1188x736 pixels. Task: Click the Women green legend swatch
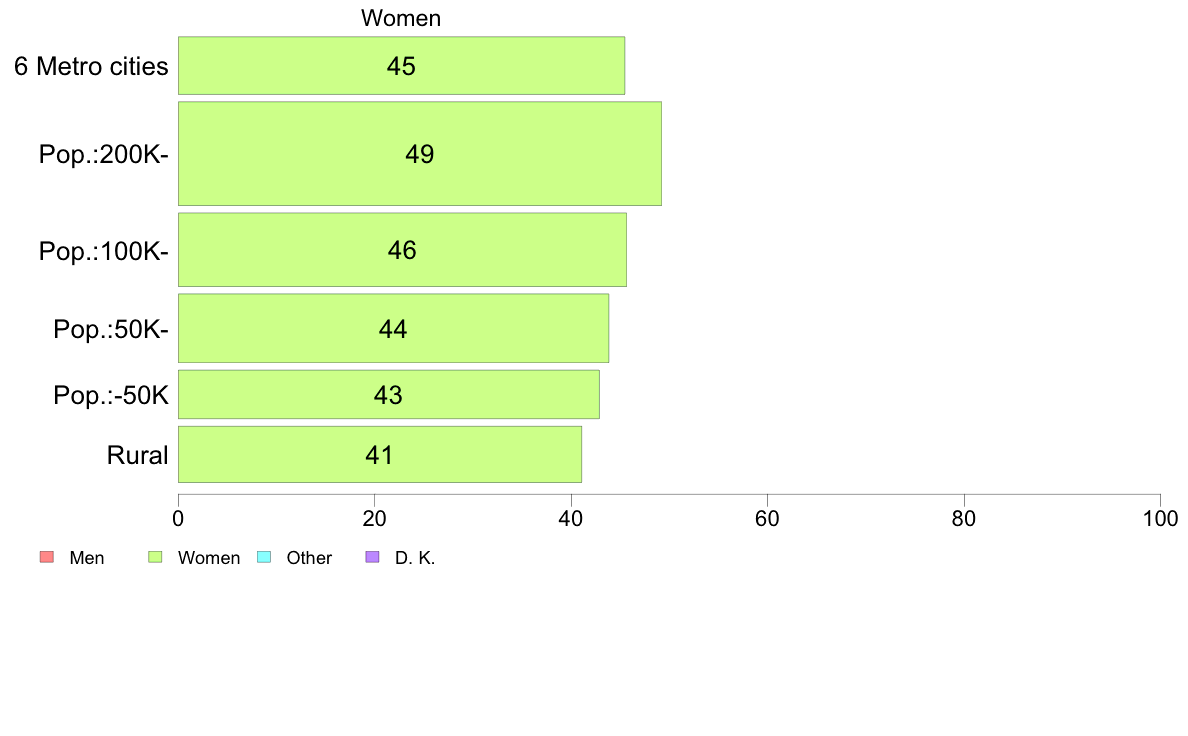(x=155, y=557)
